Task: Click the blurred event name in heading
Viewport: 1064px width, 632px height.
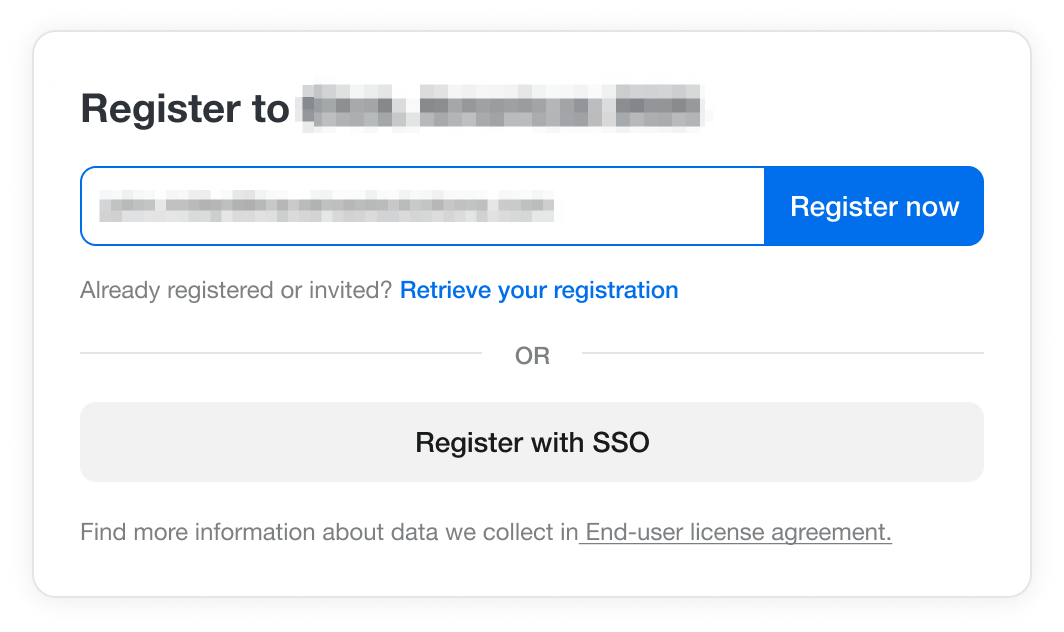Action: [x=502, y=107]
